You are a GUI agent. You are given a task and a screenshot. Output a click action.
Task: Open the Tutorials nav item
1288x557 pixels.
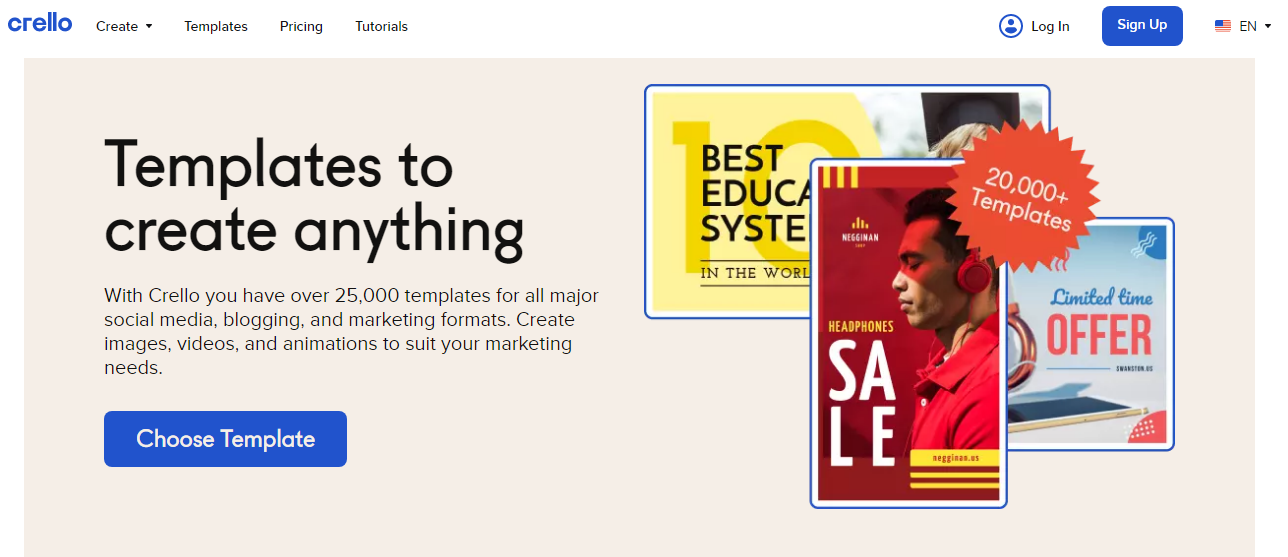tap(381, 26)
